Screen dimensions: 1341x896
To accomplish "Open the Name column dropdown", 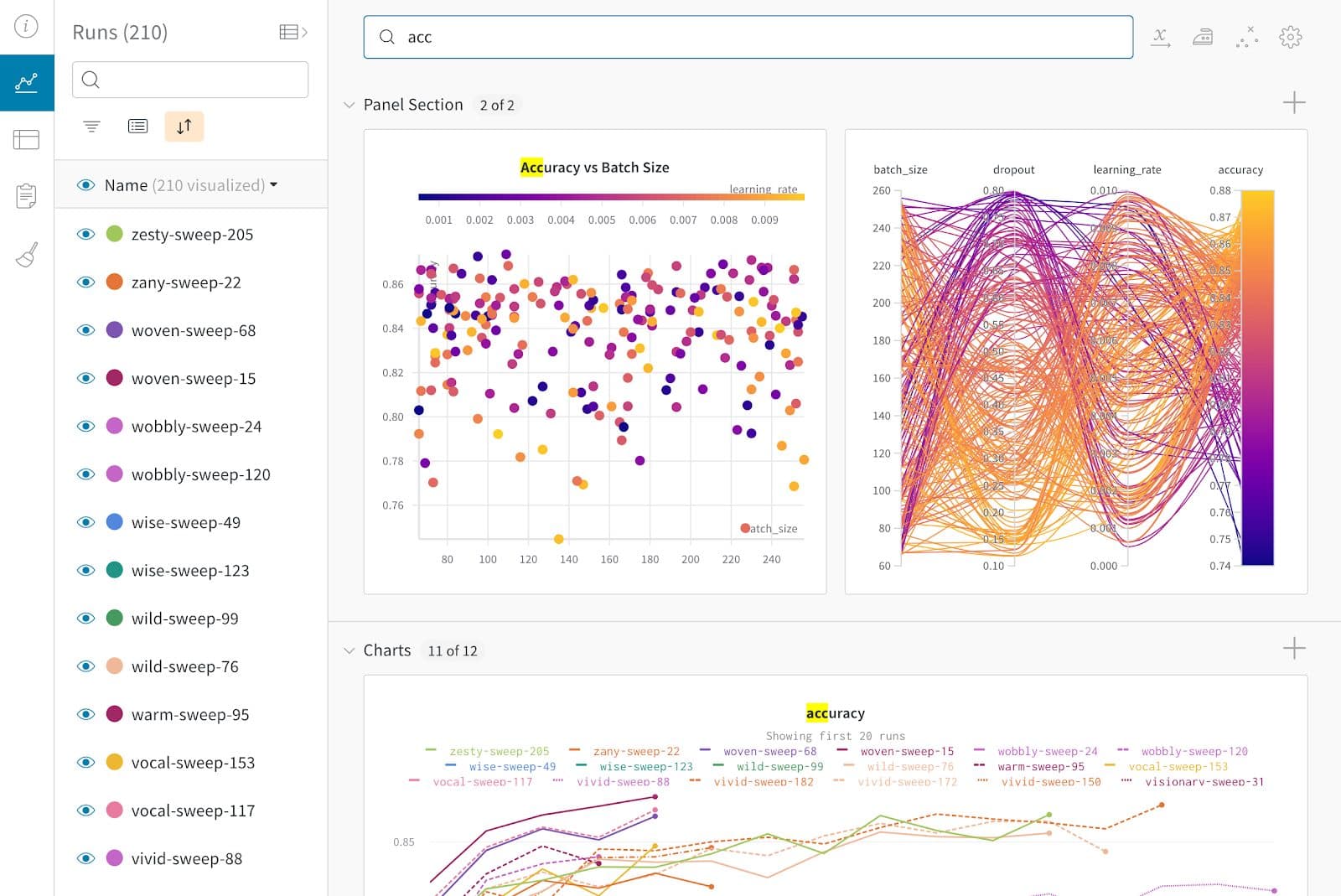I will tap(274, 185).
